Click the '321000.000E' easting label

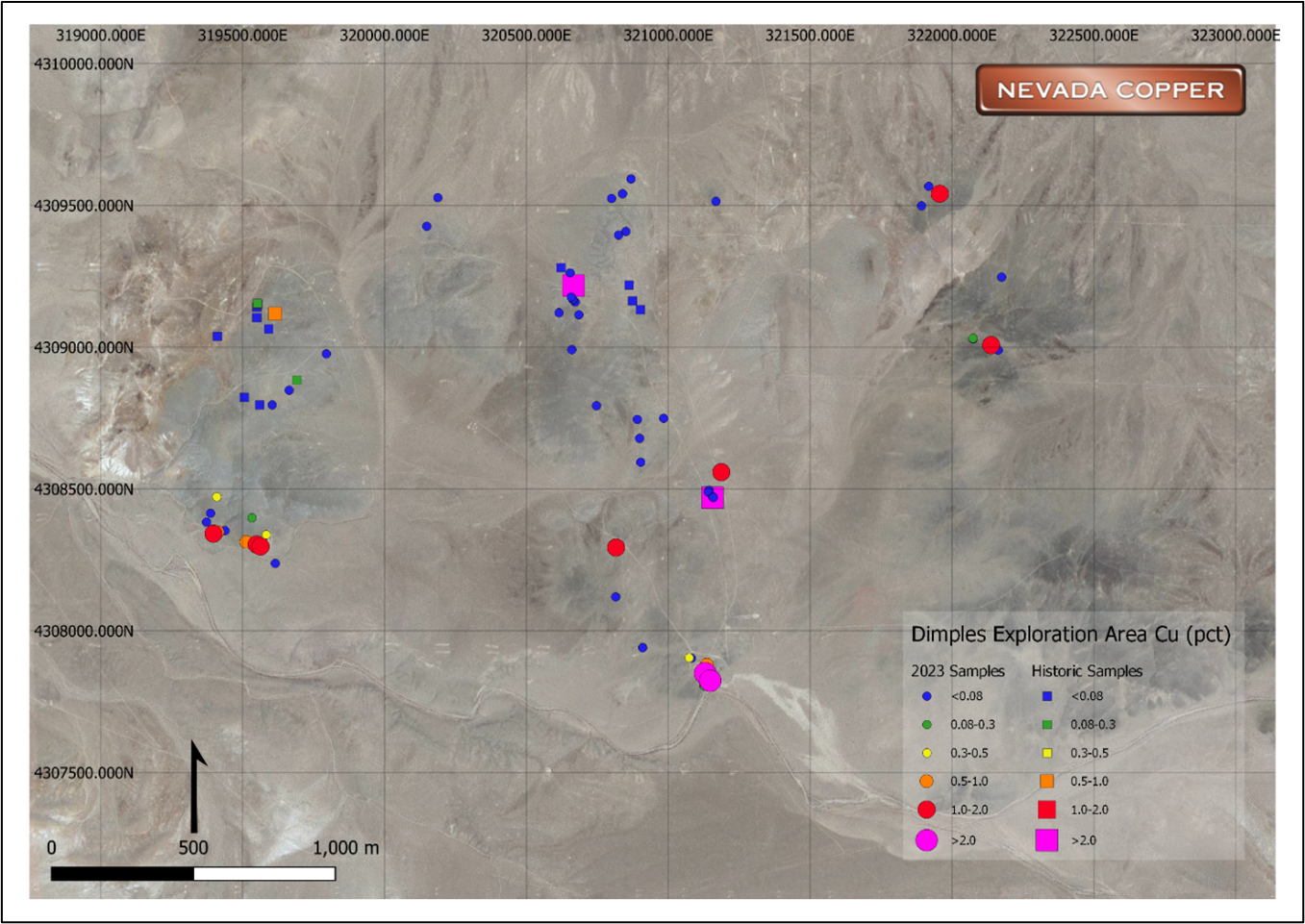668,36
